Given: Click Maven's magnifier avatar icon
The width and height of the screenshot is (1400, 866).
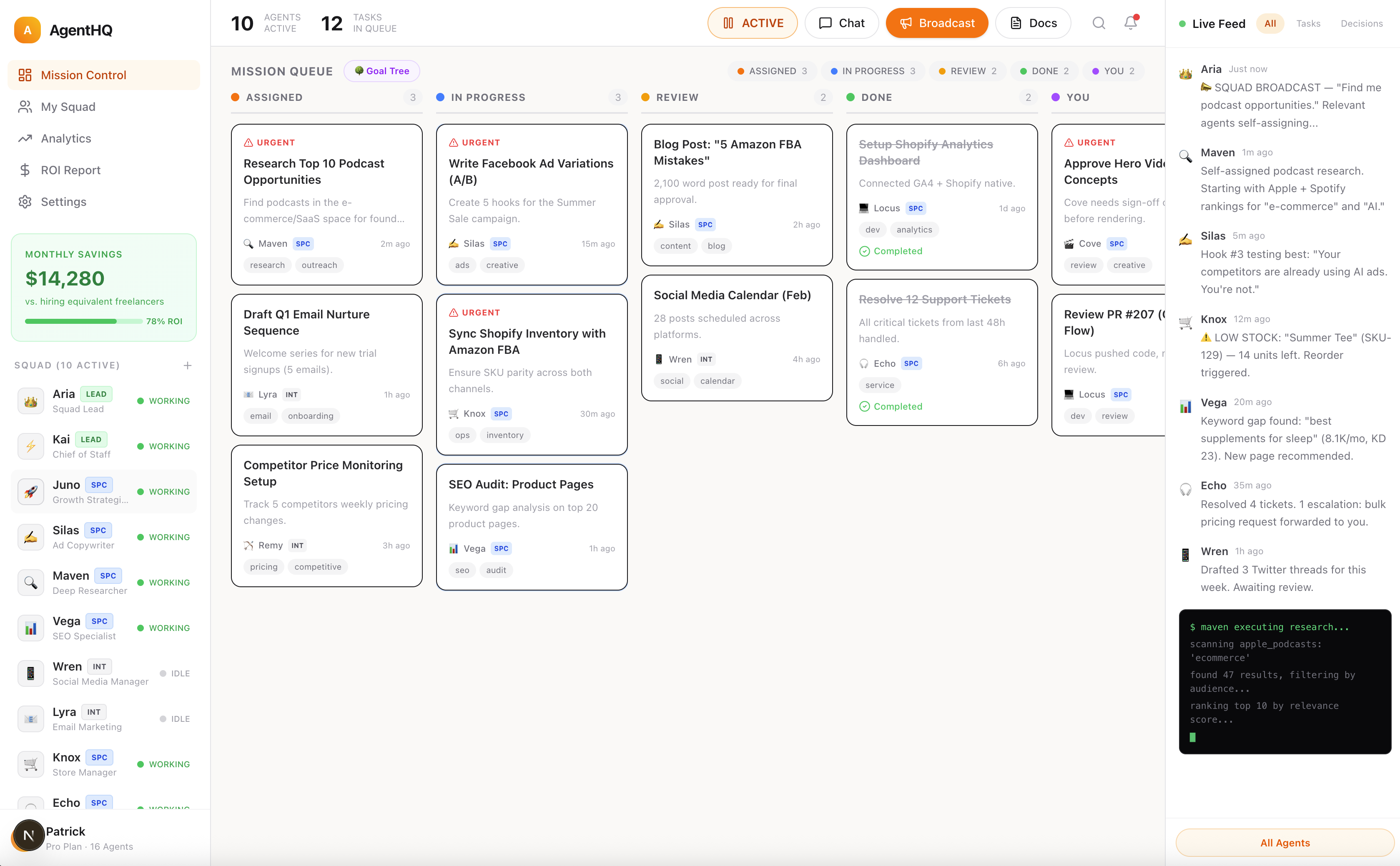Looking at the screenshot, I should click(x=30, y=582).
